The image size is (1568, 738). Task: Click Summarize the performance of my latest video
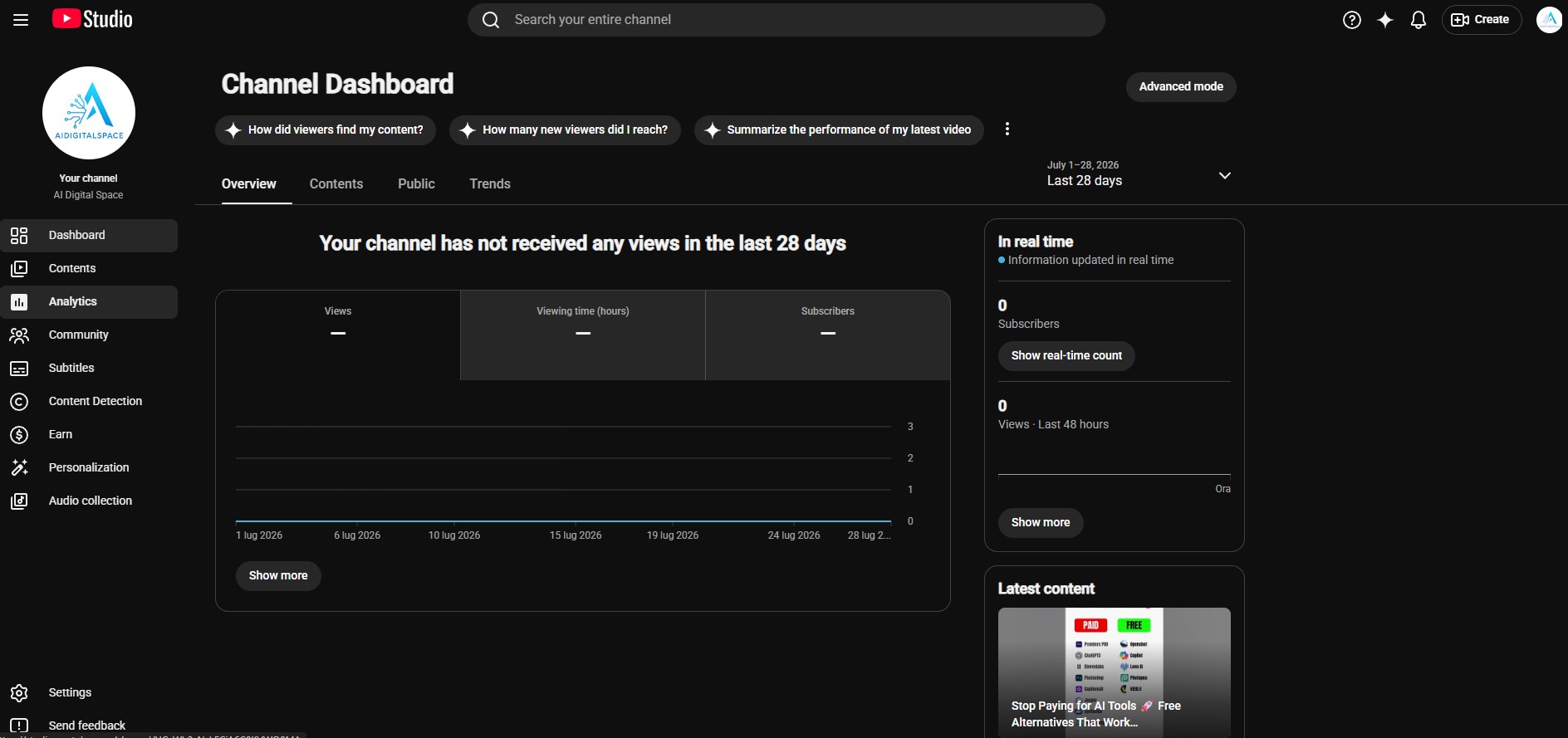(839, 130)
